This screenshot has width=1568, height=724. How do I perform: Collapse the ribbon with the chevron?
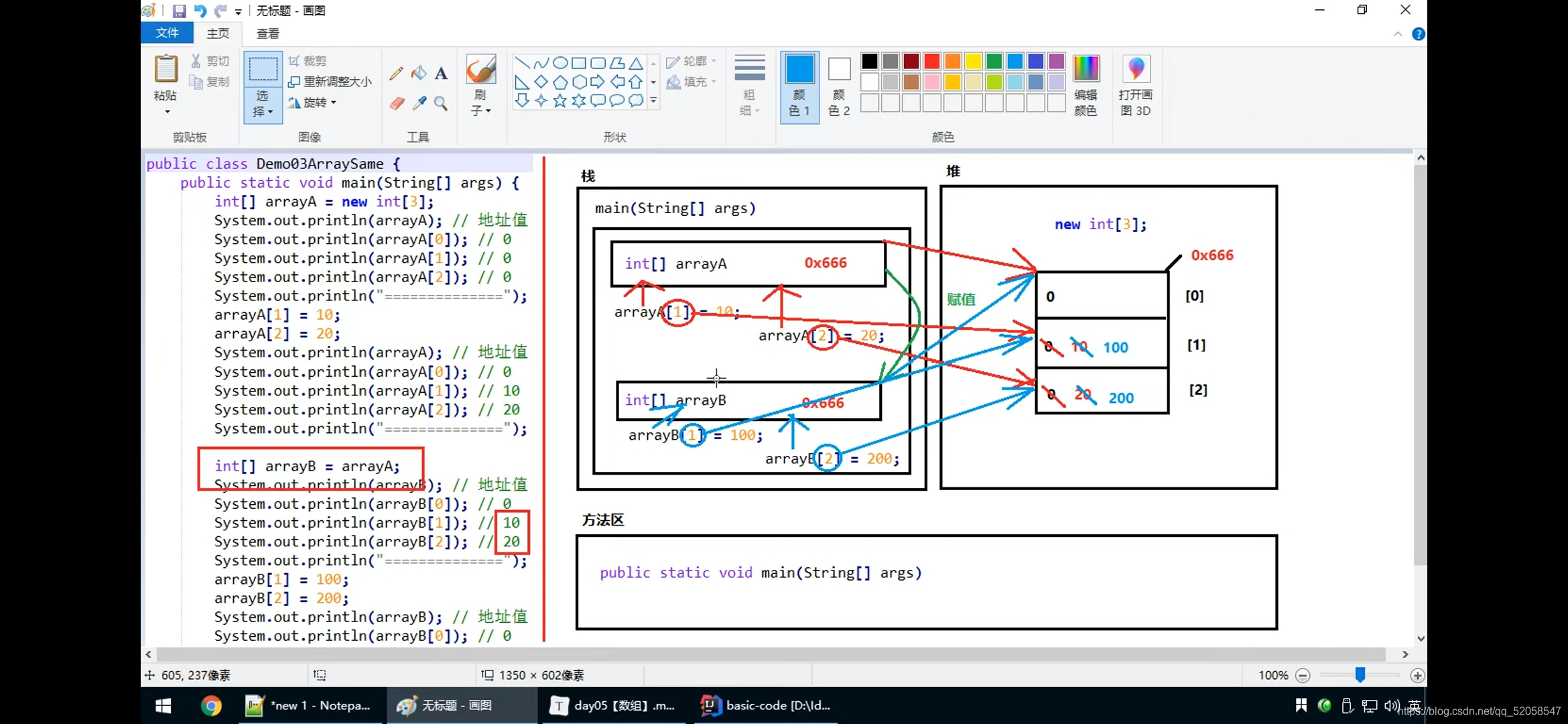pos(1398,34)
